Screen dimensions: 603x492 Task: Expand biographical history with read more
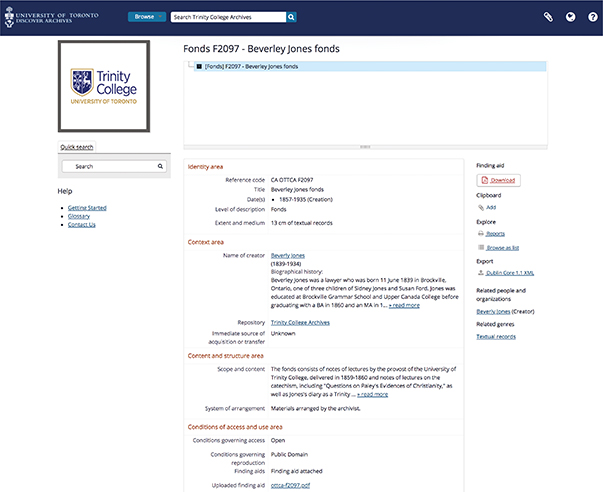coord(404,305)
